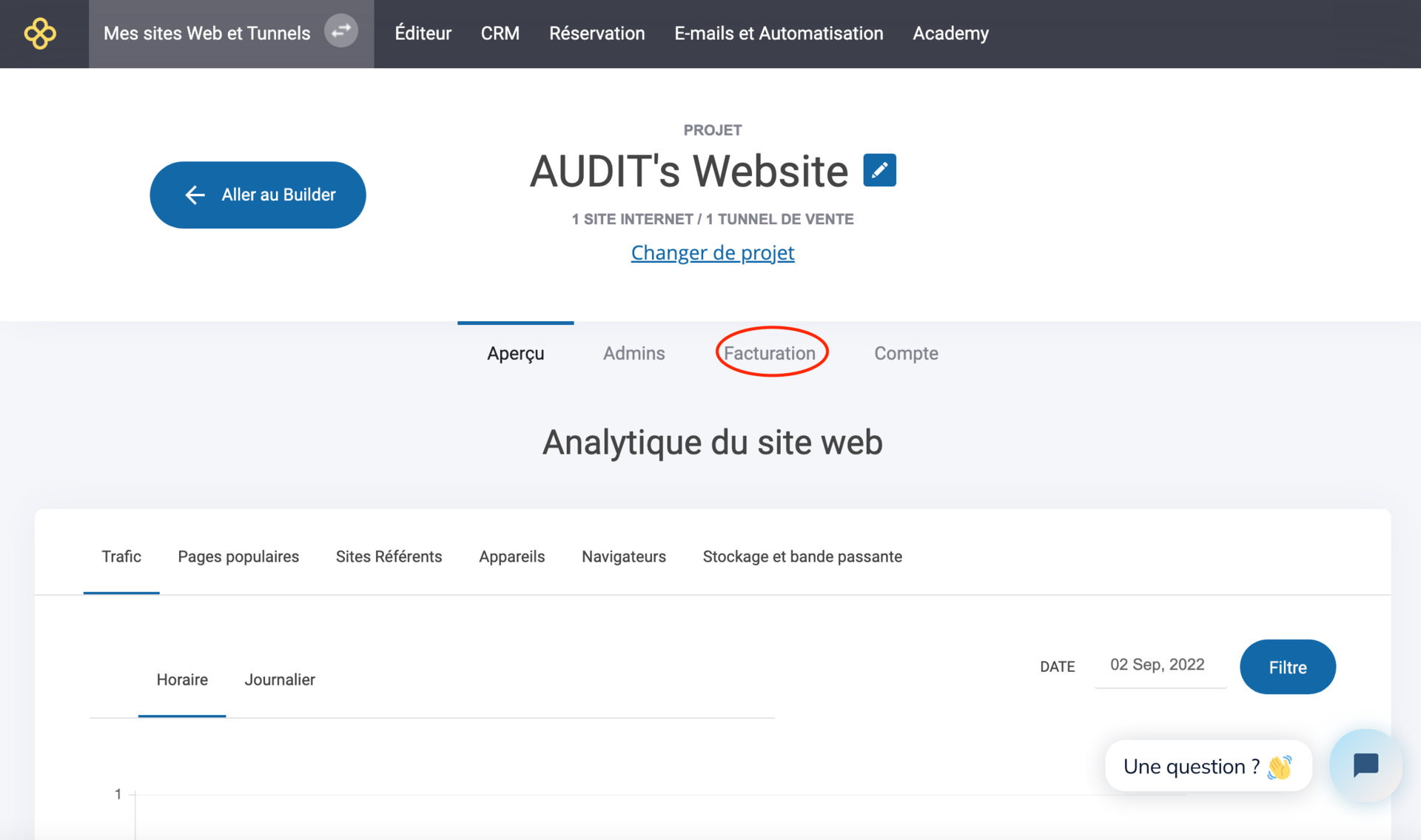
Task: Open Sites Référents tab
Action: pyautogui.click(x=389, y=557)
